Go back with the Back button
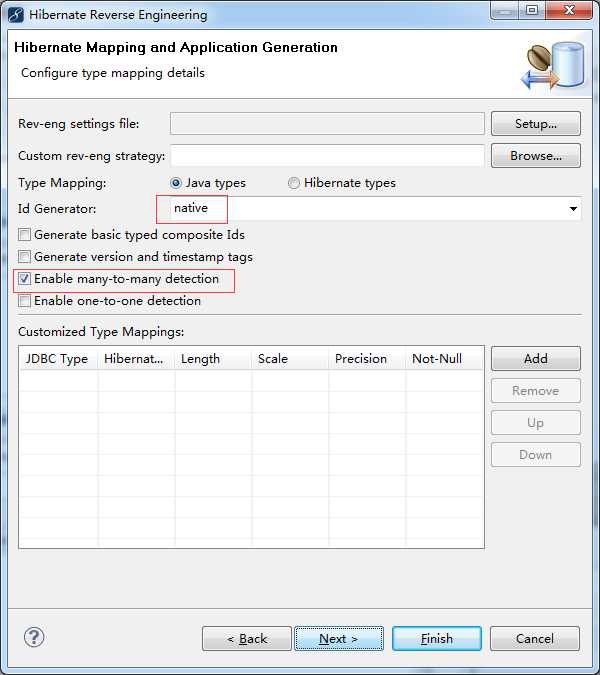This screenshot has width=600, height=675. point(247,638)
